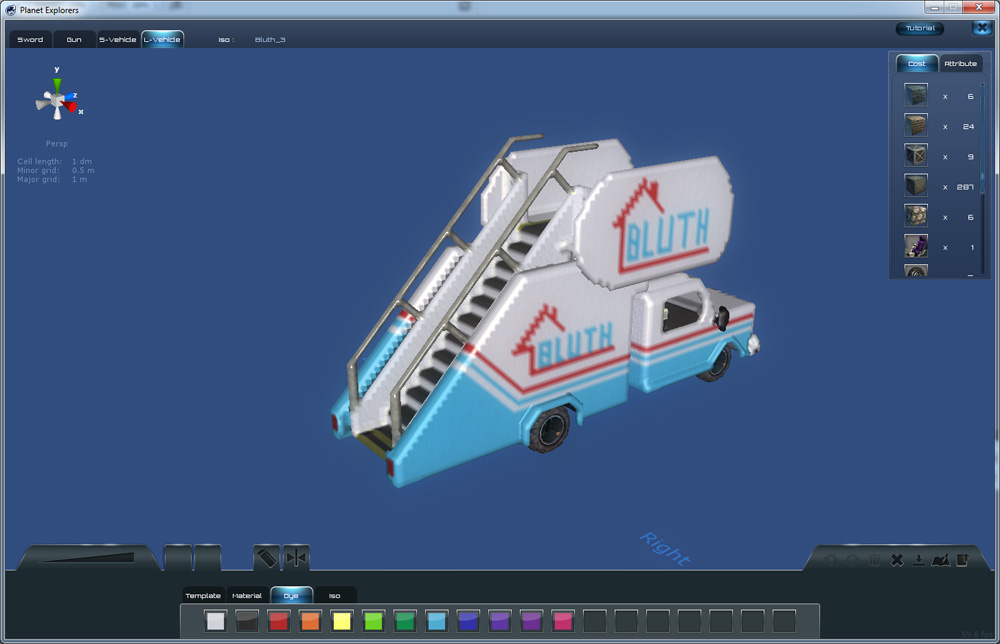Open the Template tab
The image size is (1000, 644).
tap(203, 596)
